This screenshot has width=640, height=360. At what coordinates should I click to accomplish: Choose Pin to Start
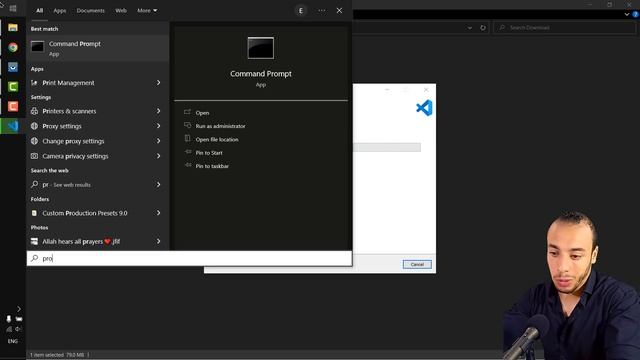pos(209,153)
